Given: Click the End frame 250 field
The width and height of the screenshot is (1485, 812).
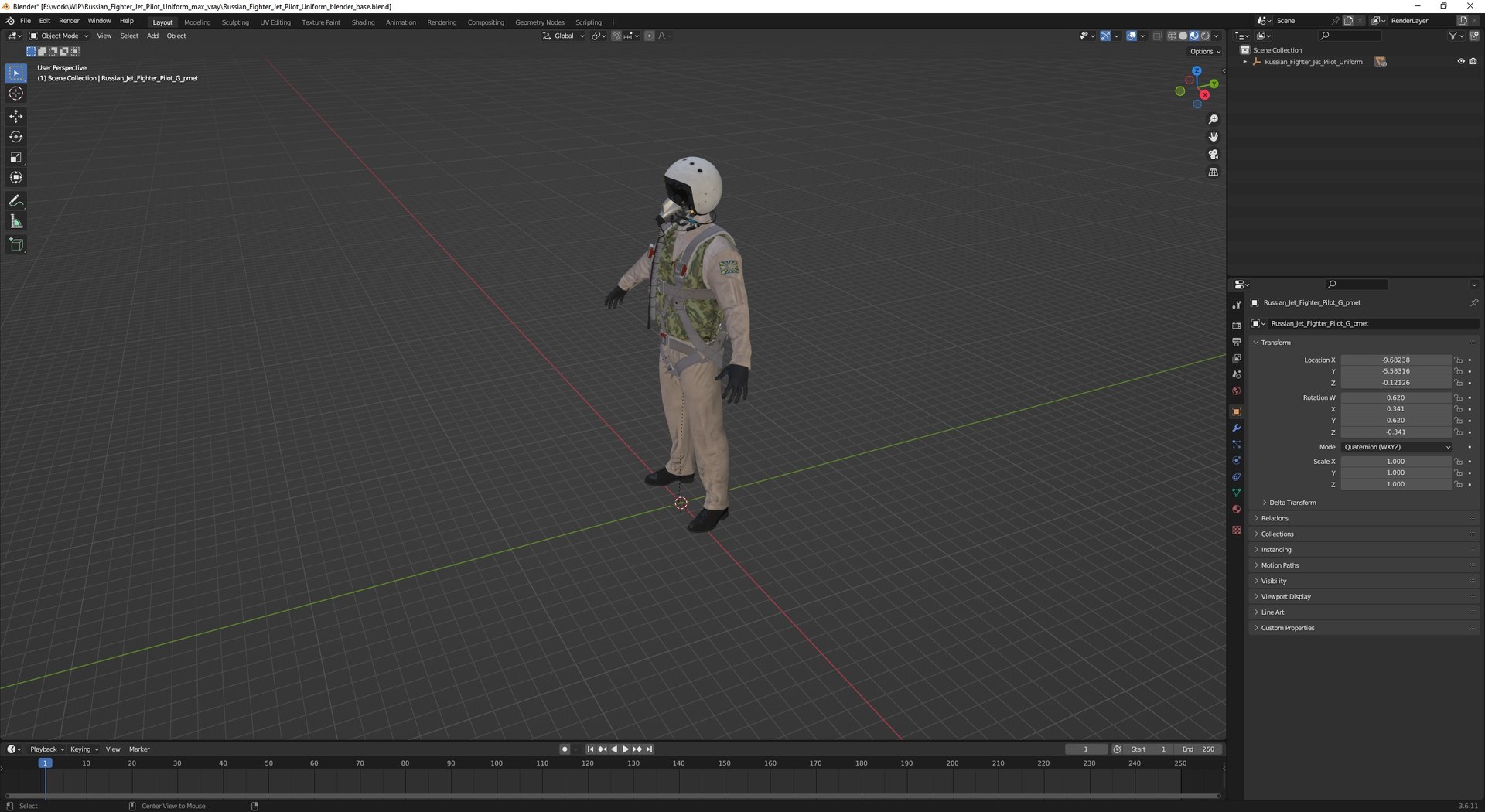Looking at the screenshot, I should pyautogui.click(x=1198, y=749).
